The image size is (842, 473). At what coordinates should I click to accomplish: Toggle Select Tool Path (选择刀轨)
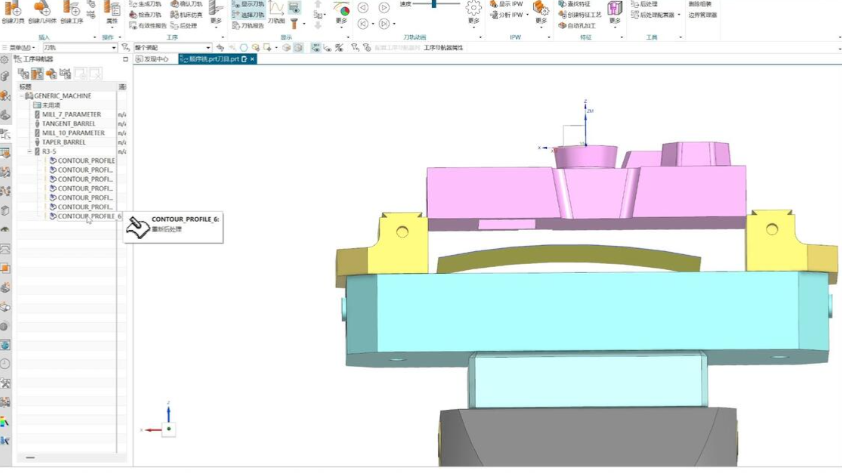[x=248, y=15]
